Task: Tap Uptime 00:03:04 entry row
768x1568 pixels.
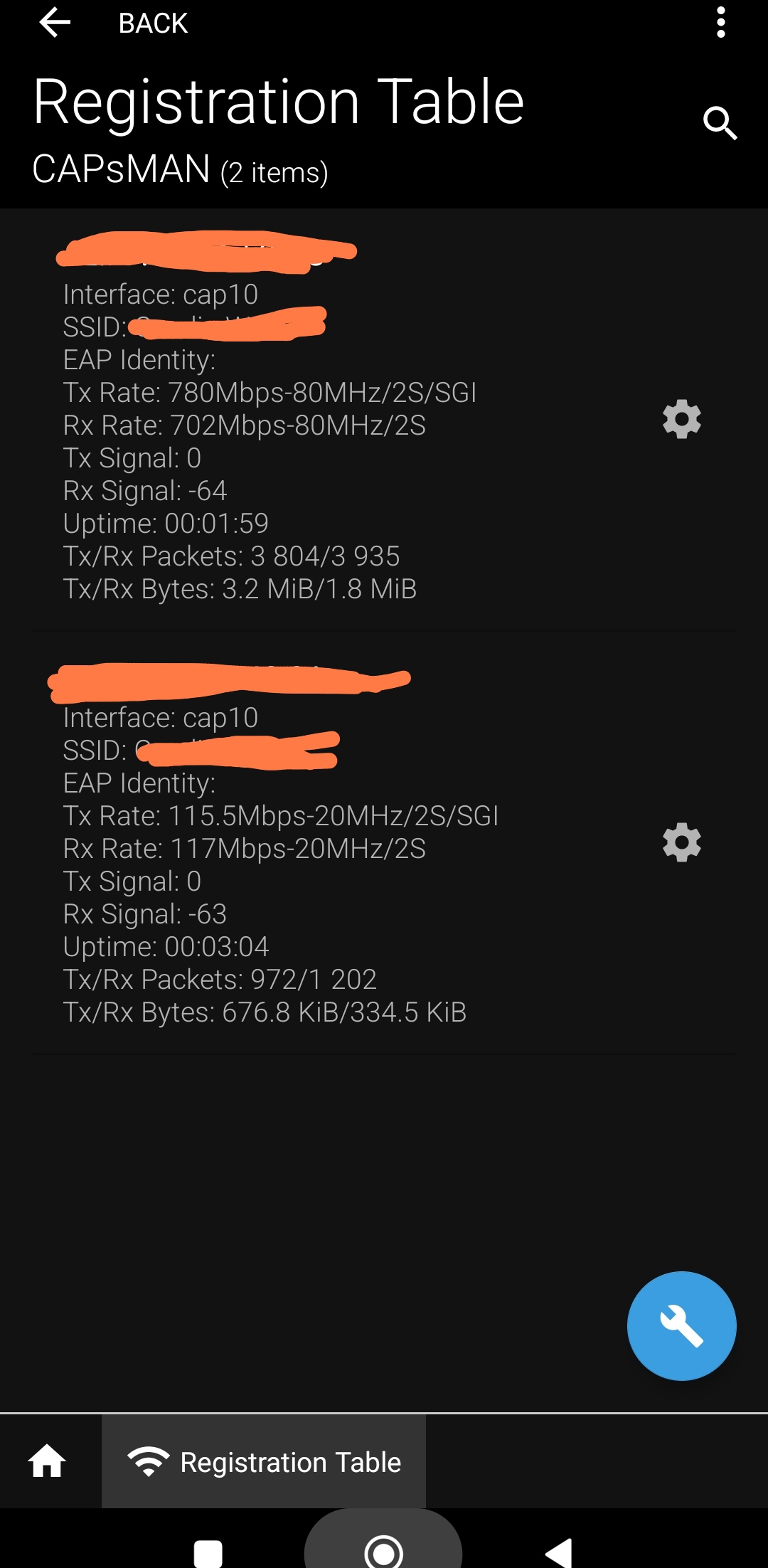Action: (x=166, y=947)
